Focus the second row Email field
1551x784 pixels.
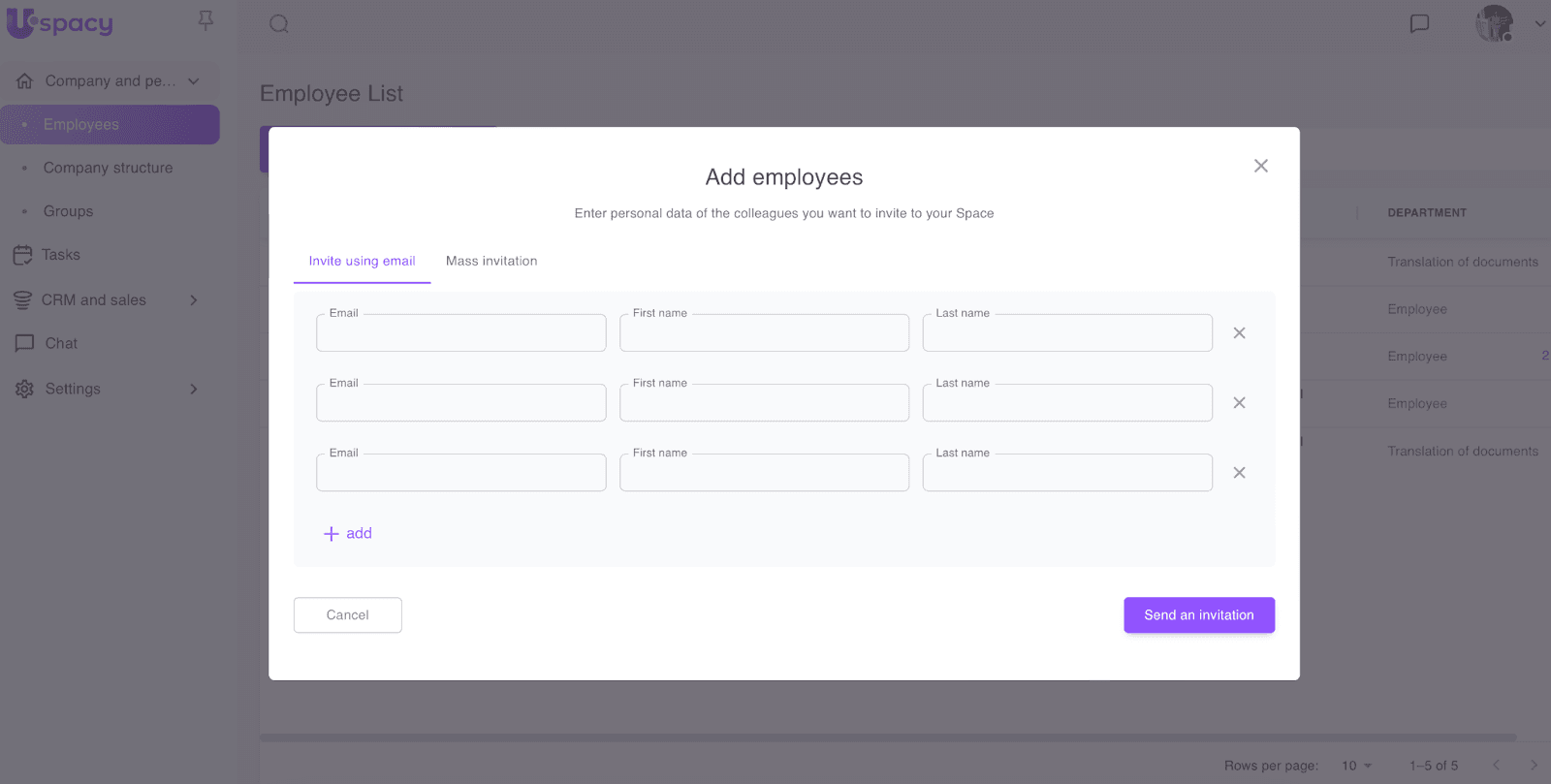tap(461, 402)
